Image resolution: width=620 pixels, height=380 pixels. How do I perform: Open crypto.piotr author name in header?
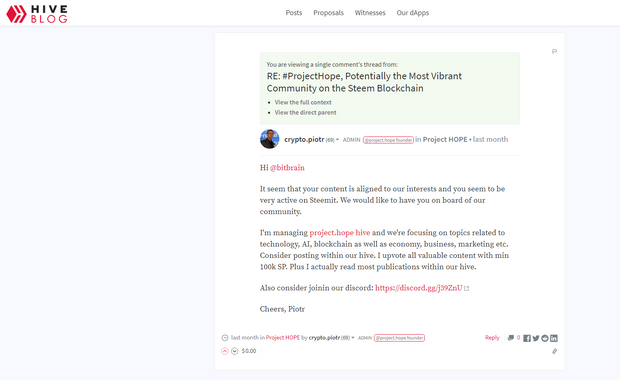point(304,139)
